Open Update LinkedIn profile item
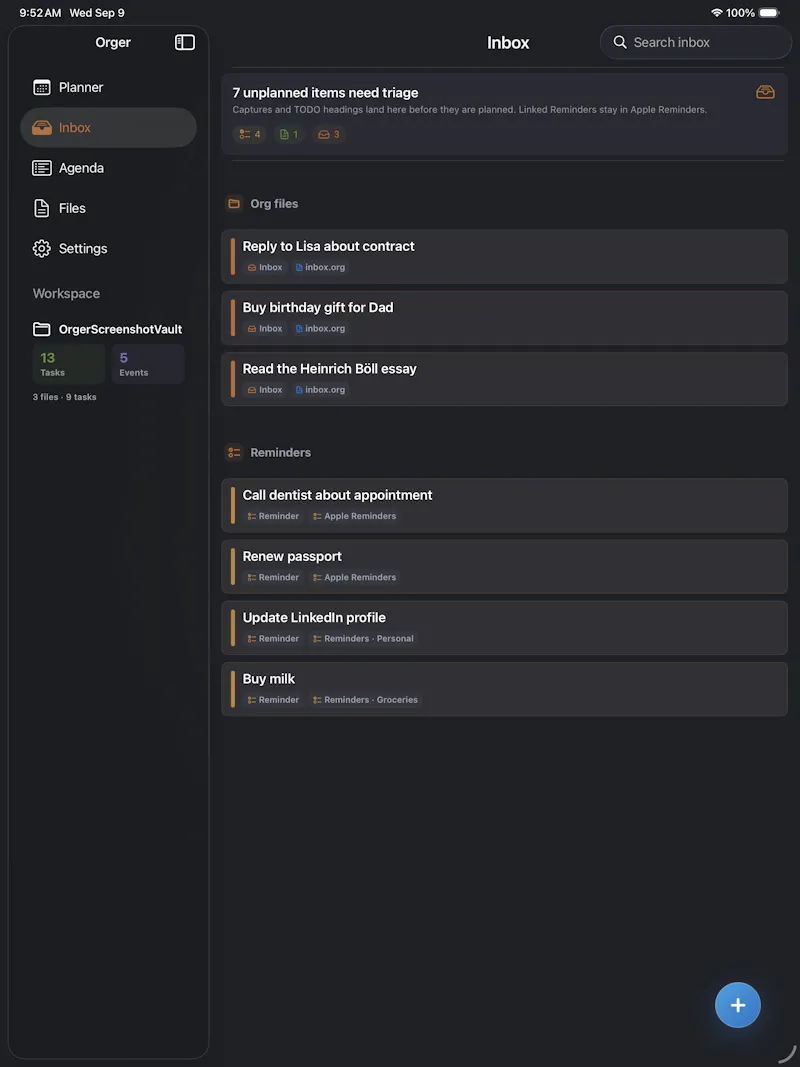This screenshot has height=1067, width=800. click(505, 628)
